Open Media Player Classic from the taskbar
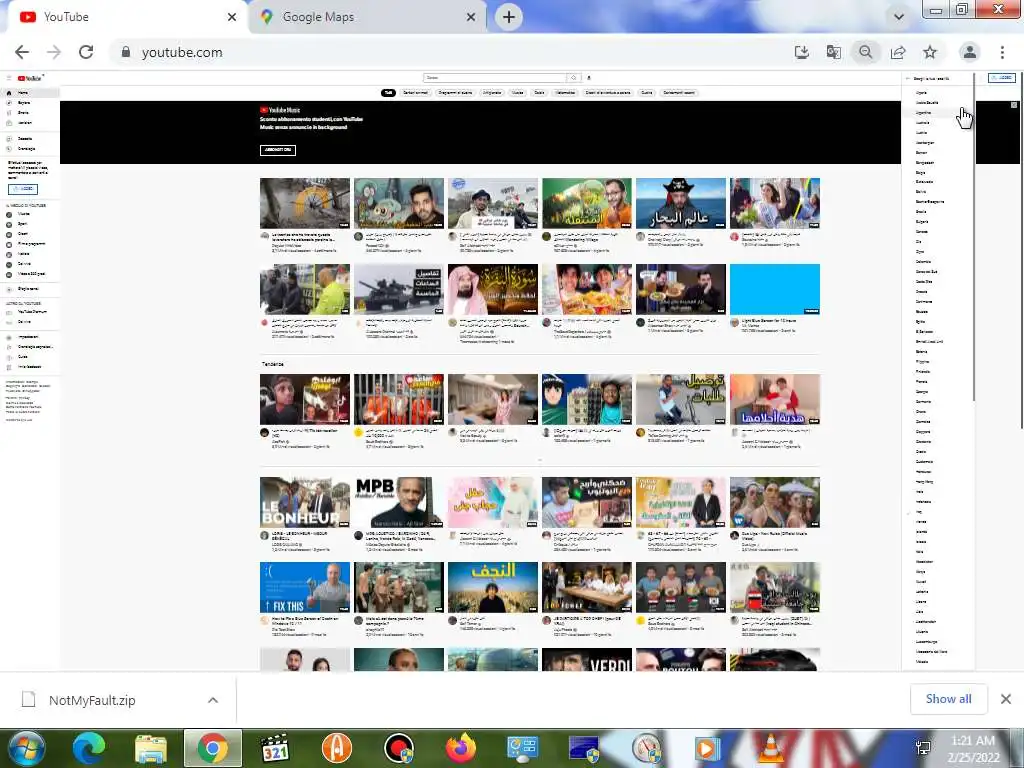The image size is (1024, 768). click(274, 748)
